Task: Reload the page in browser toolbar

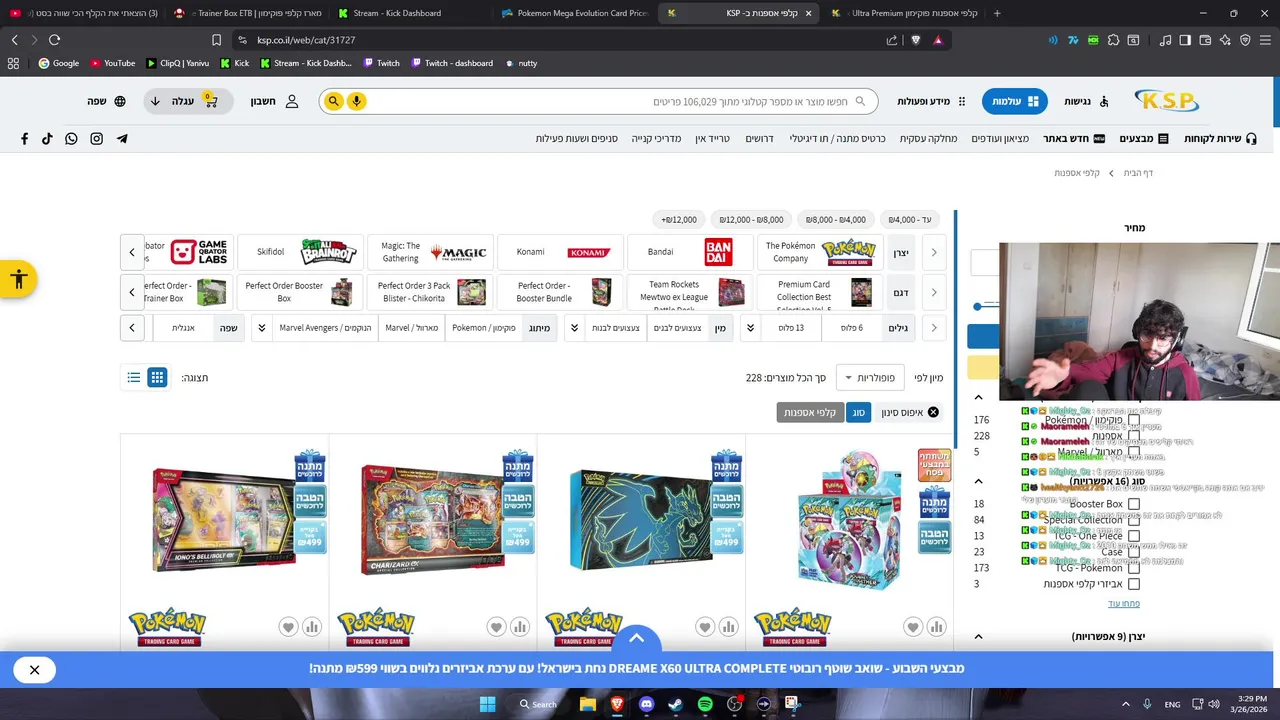Action: (x=54, y=40)
